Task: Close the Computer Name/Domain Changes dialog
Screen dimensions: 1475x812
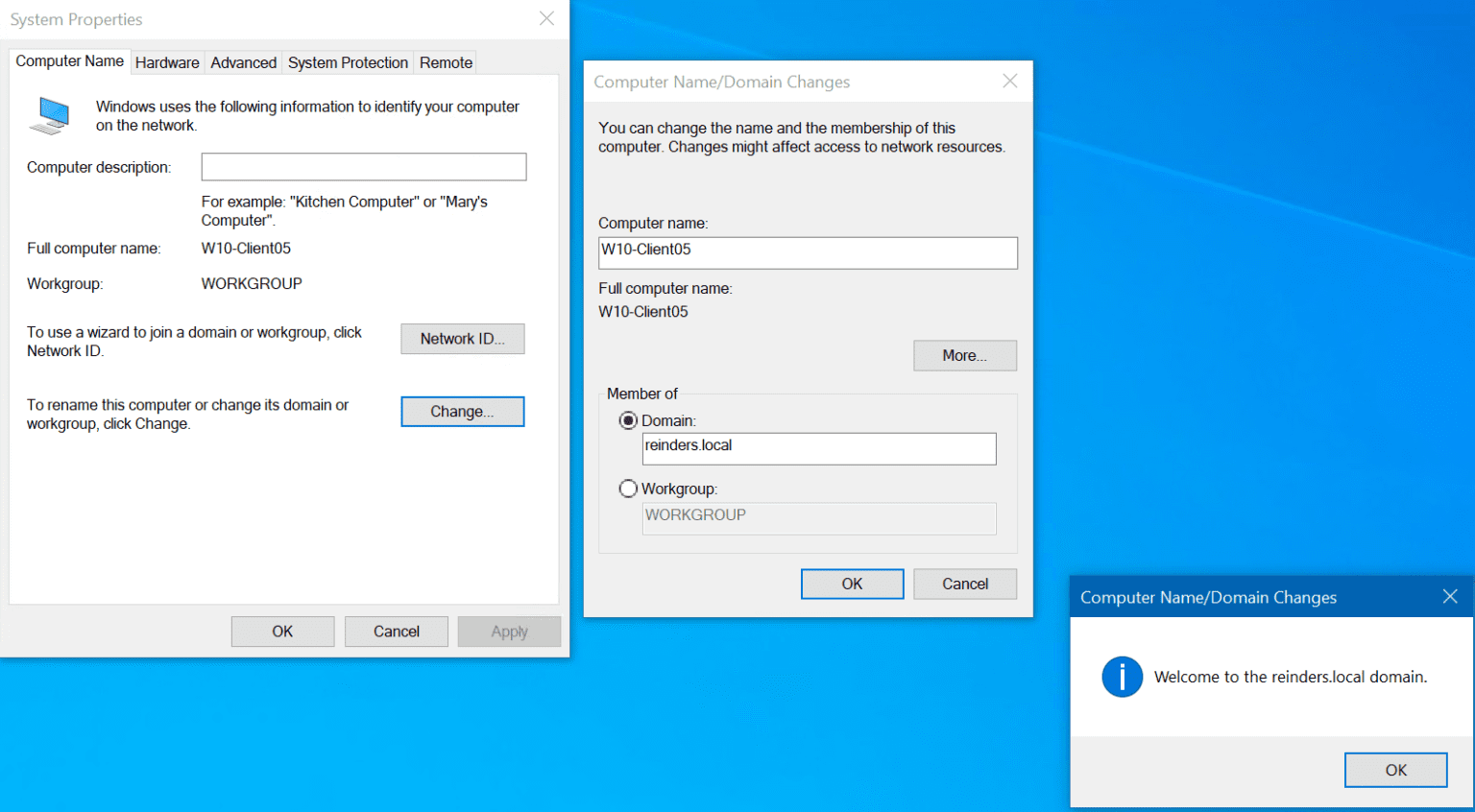Action: tap(1010, 81)
